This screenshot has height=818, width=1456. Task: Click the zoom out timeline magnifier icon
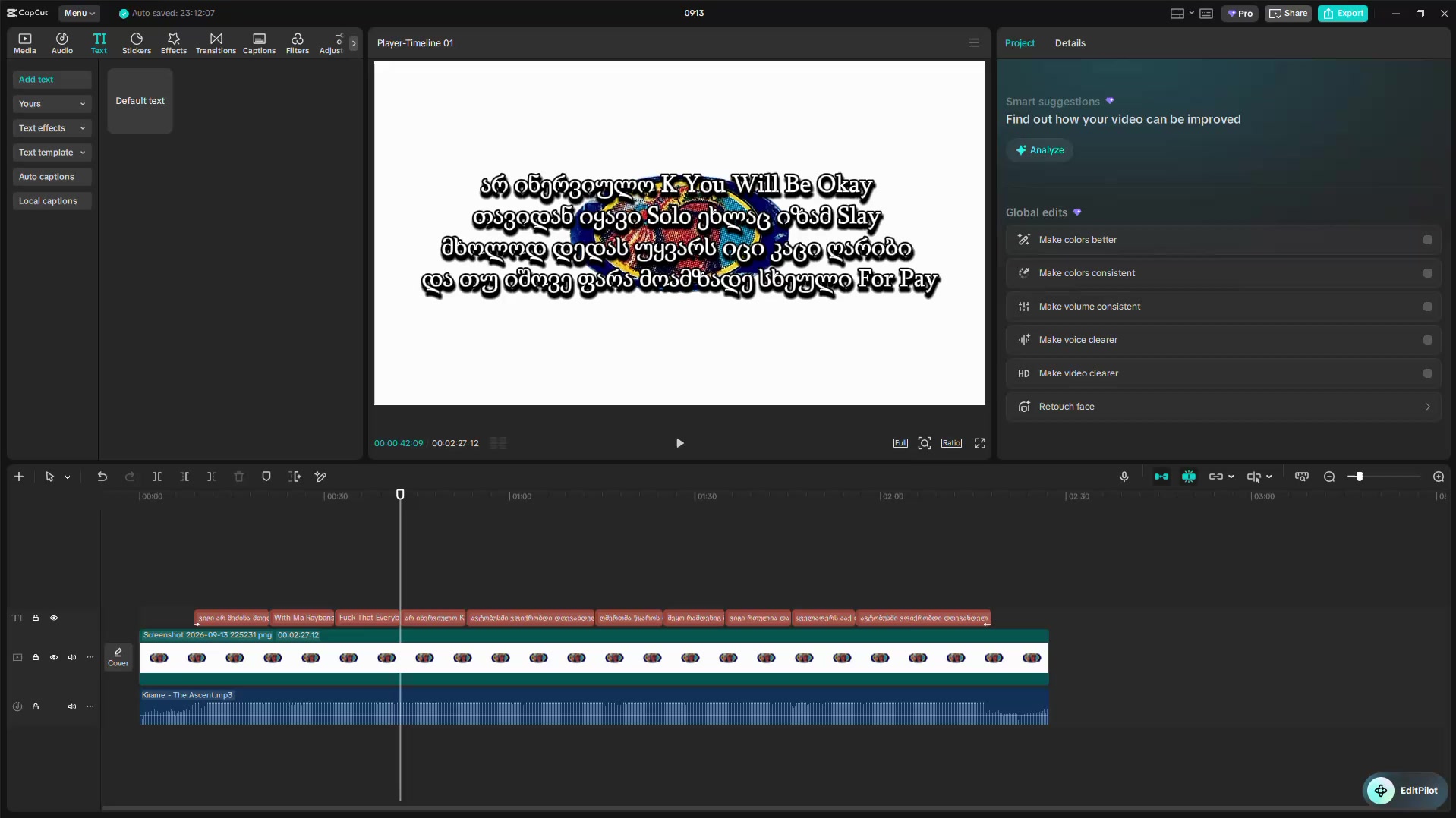[x=1329, y=477]
